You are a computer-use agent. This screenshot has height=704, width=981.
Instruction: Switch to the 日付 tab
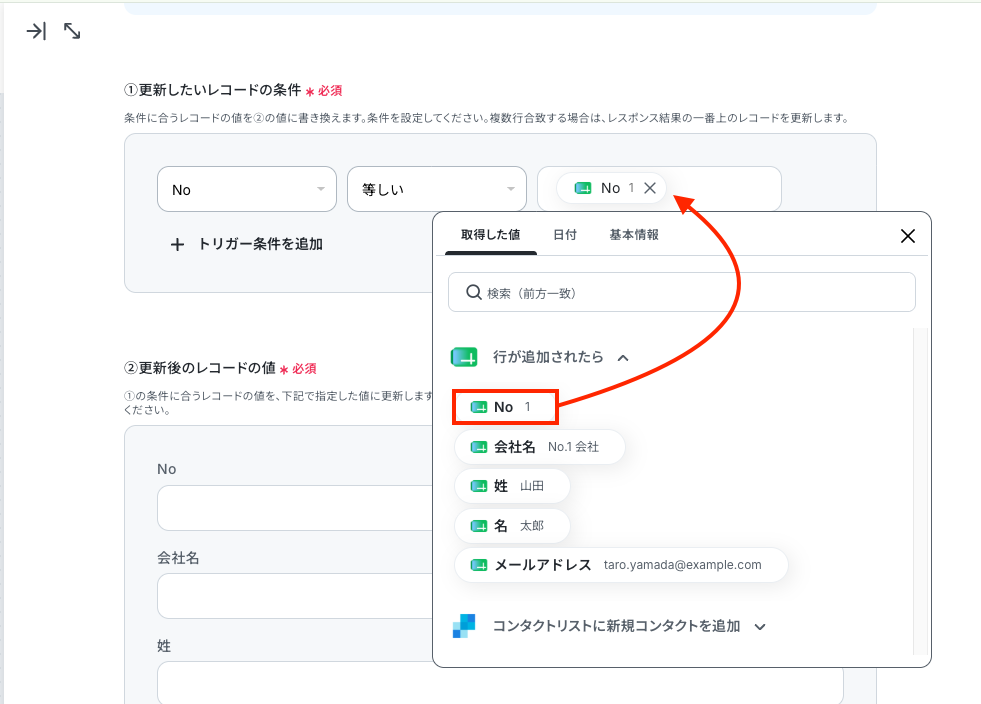pos(564,235)
